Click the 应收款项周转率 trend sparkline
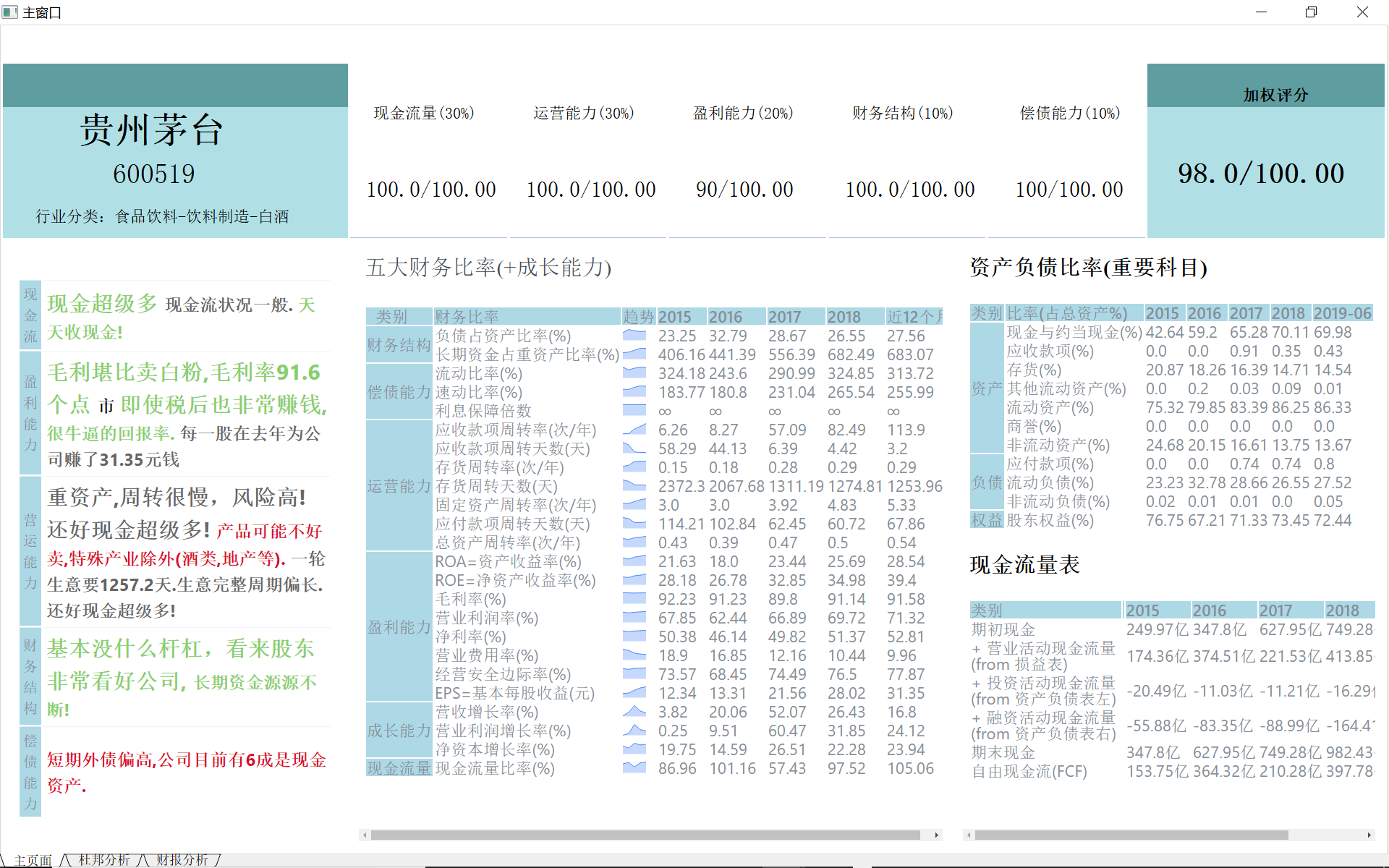The height and width of the screenshot is (868, 1389). pyautogui.click(x=634, y=430)
